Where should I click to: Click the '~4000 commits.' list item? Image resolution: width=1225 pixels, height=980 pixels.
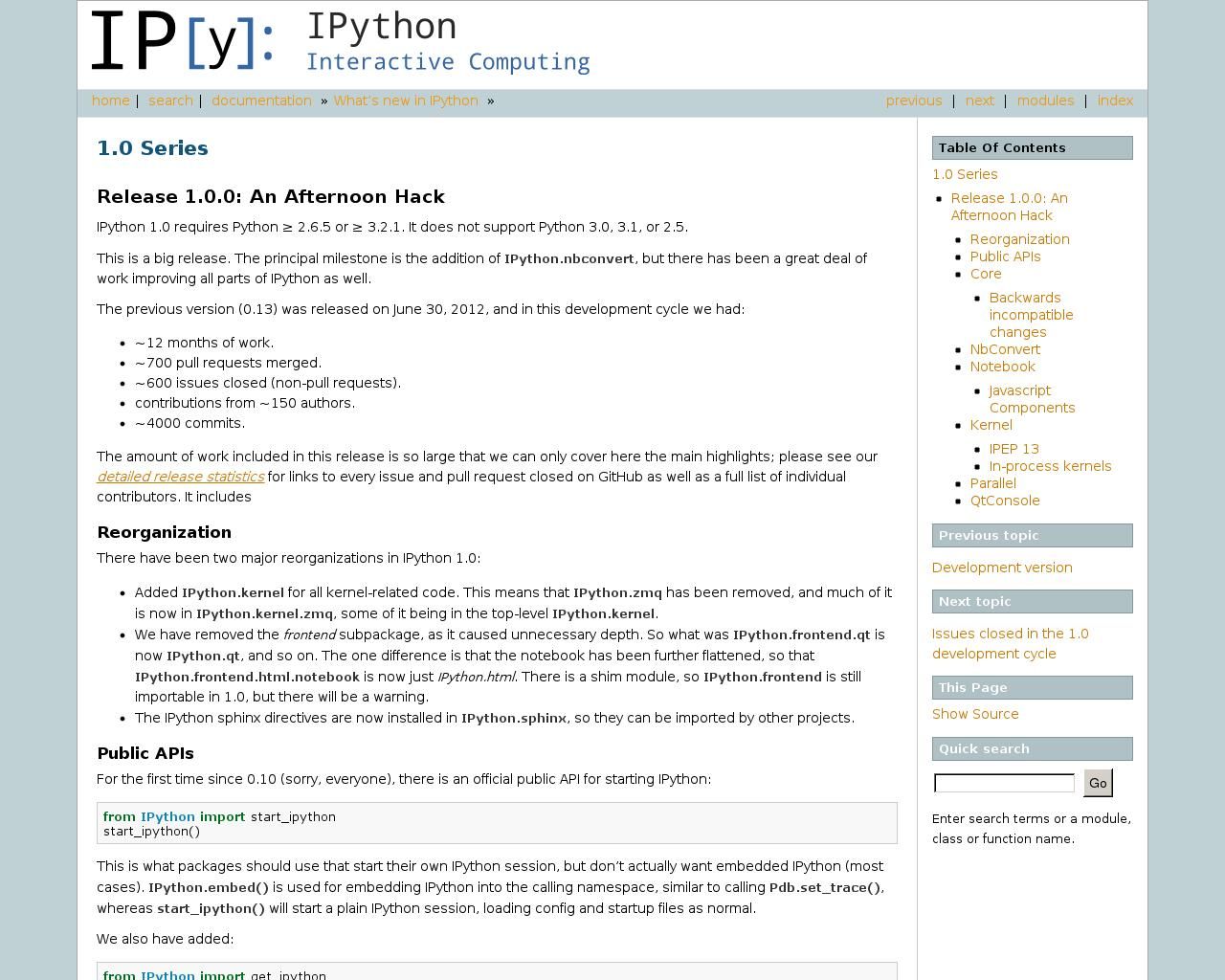coord(189,423)
